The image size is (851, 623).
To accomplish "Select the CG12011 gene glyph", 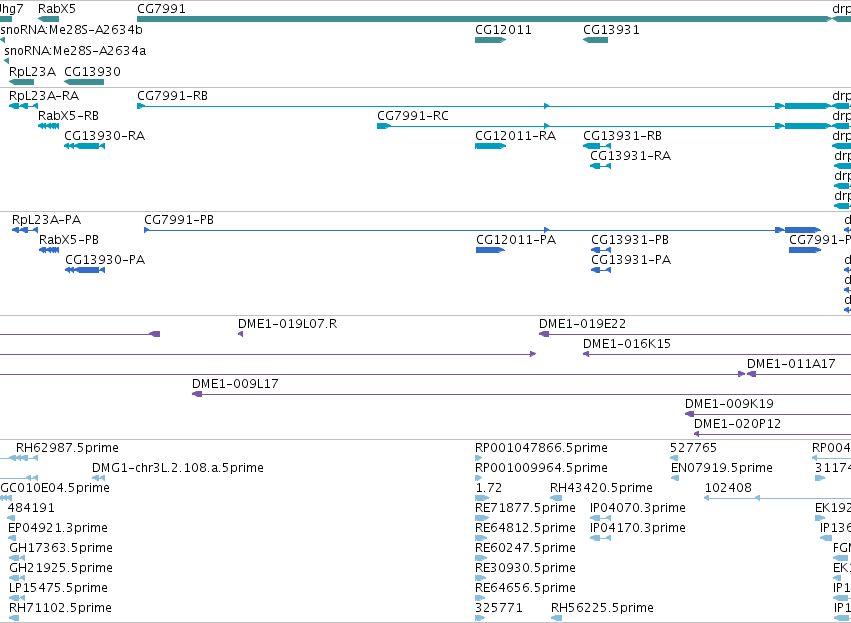I will point(490,40).
